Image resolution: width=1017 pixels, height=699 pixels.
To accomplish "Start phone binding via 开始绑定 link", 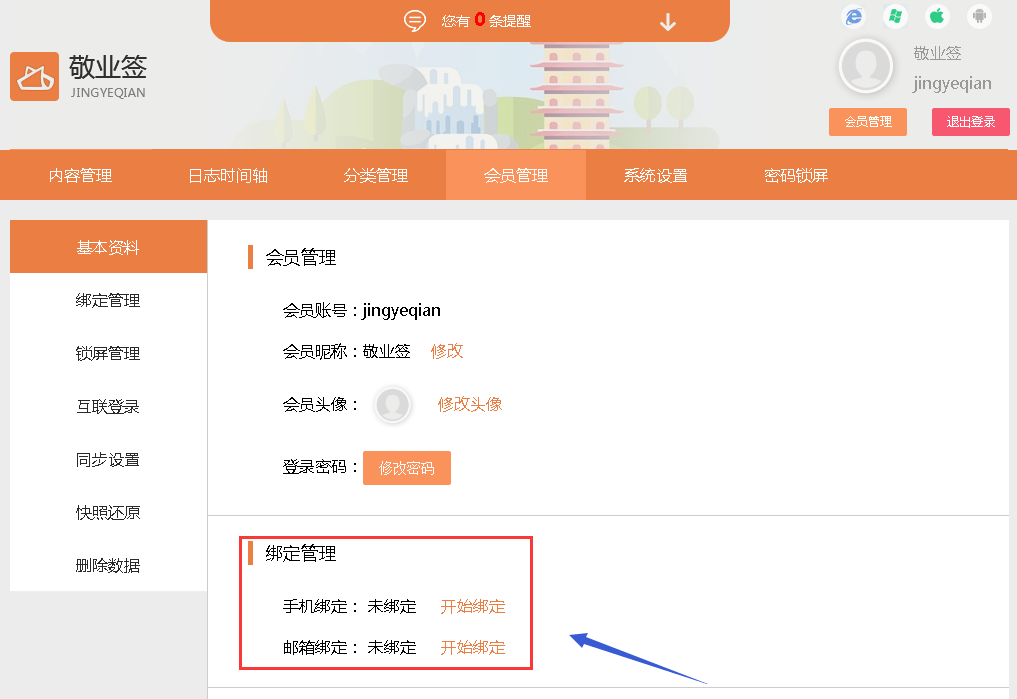I will (x=471, y=607).
